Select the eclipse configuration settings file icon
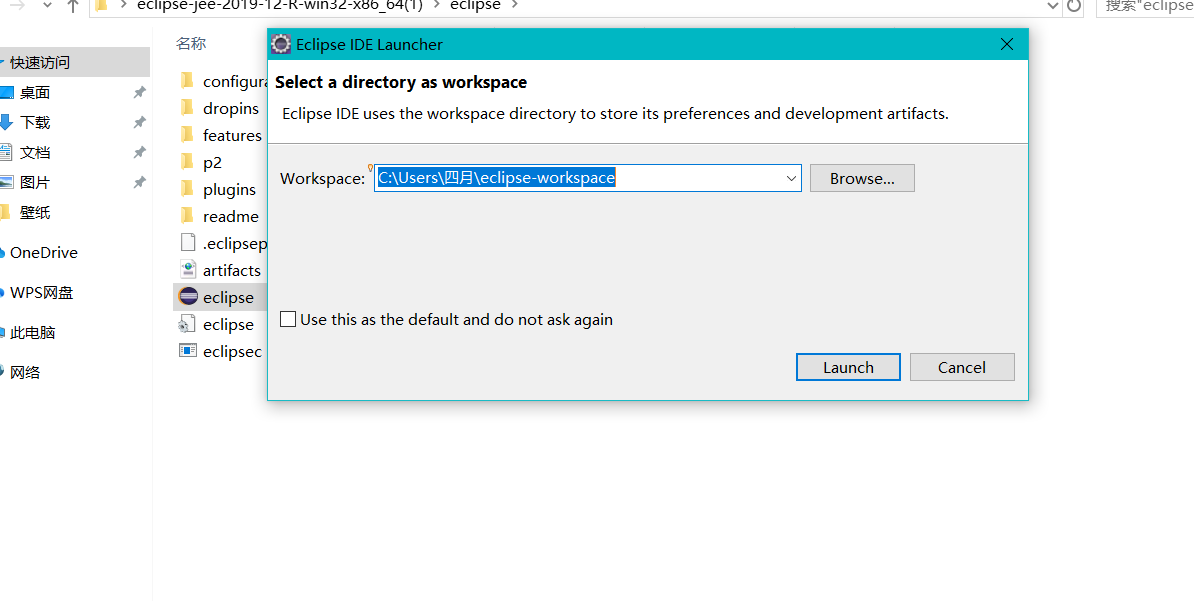The image size is (1194, 601). pos(187,324)
